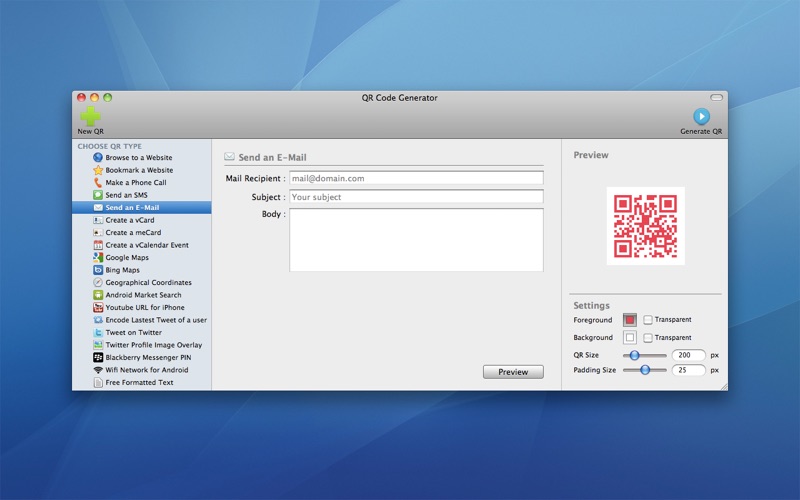Choose "Encode Lastest Tweet of a user" text
This screenshot has width=800, height=500.
(156, 320)
